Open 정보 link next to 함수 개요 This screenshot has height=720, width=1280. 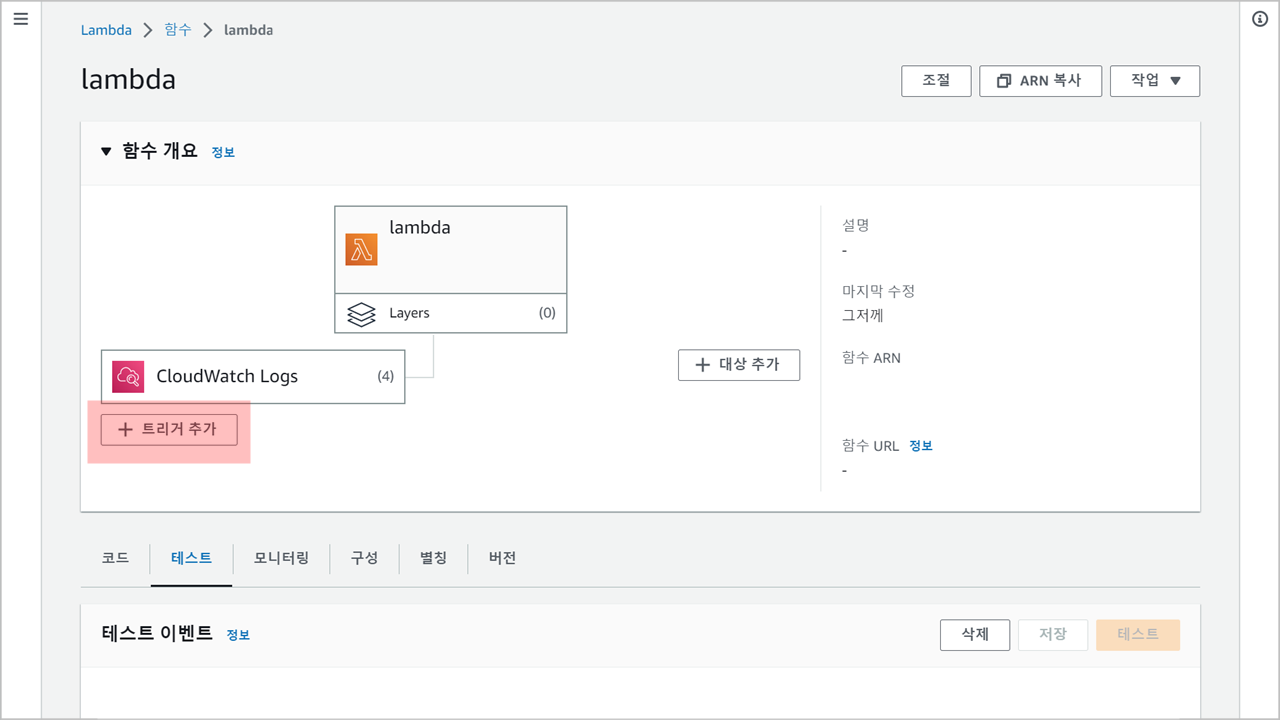223,153
